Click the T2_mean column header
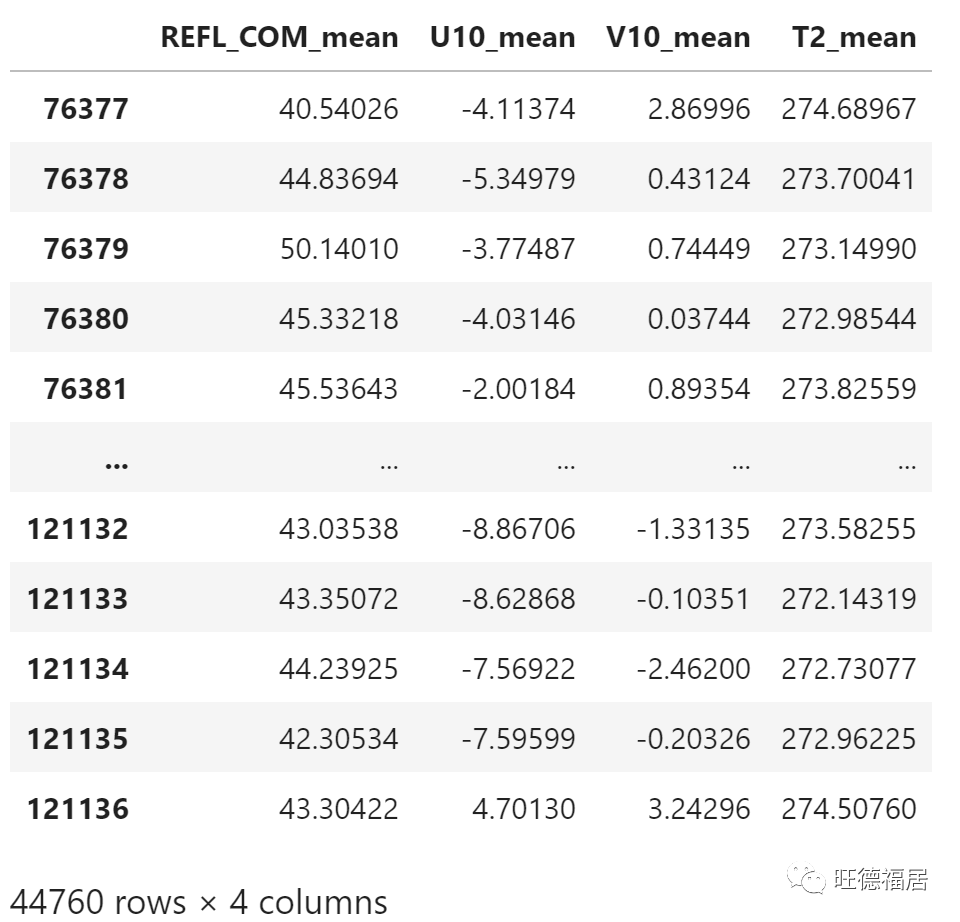The height and width of the screenshot is (922, 960). [853, 38]
